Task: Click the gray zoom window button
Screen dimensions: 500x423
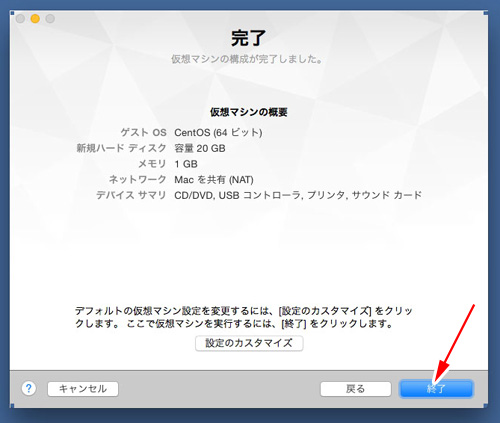Action: [x=50, y=19]
